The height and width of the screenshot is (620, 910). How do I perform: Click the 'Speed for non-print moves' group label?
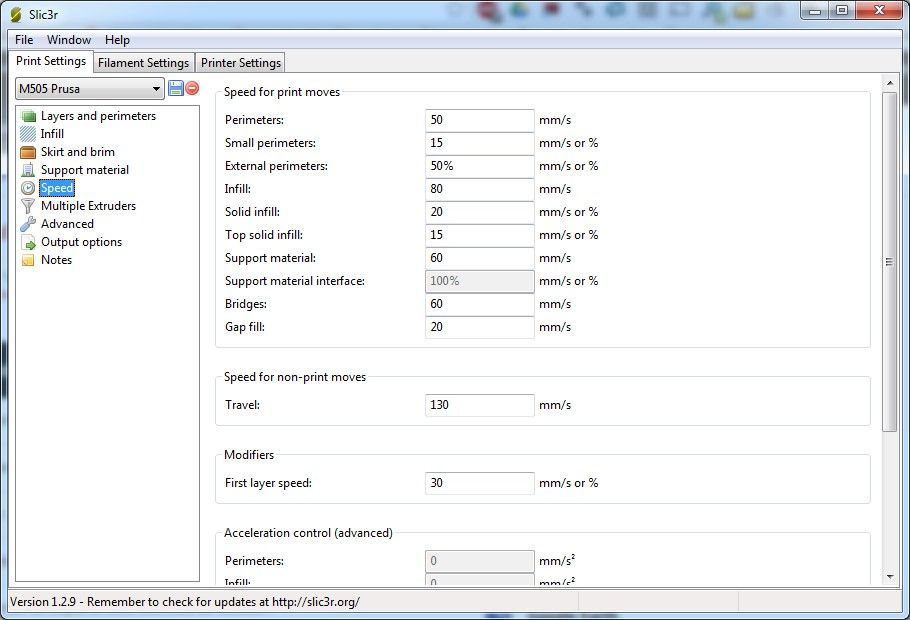pyautogui.click(x=295, y=377)
